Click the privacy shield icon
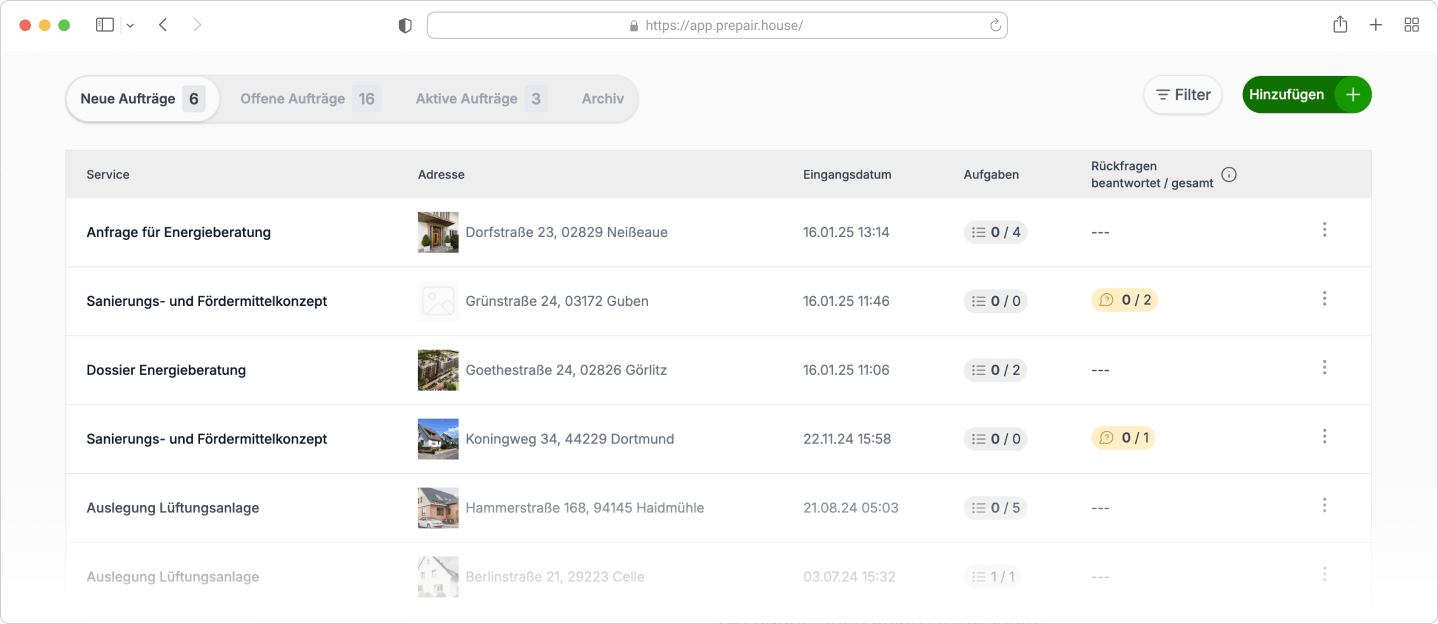The width and height of the screenshot is (1438, 624). coord(405,26)
